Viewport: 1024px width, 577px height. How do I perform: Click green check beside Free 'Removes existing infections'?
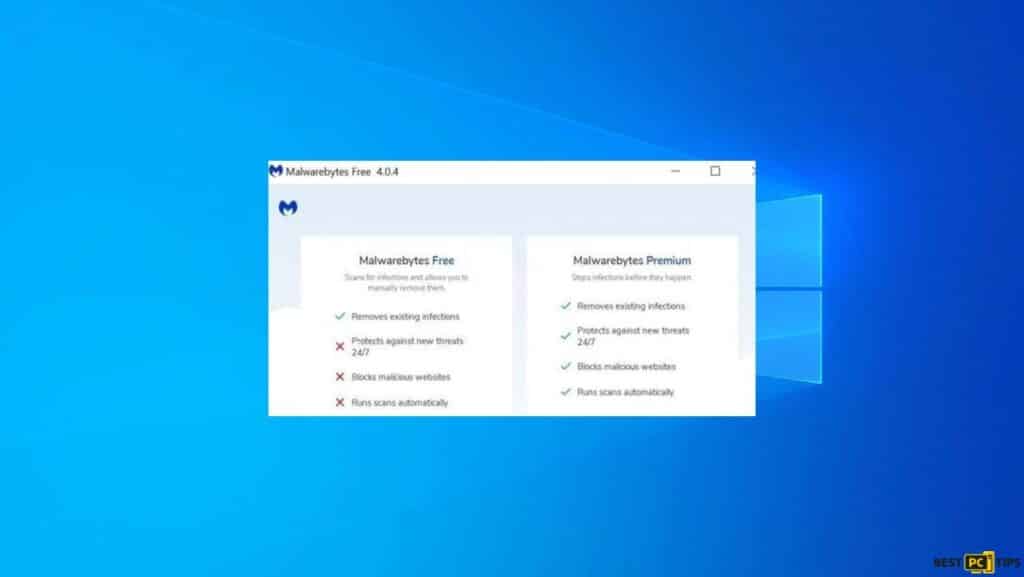[340, 316]
